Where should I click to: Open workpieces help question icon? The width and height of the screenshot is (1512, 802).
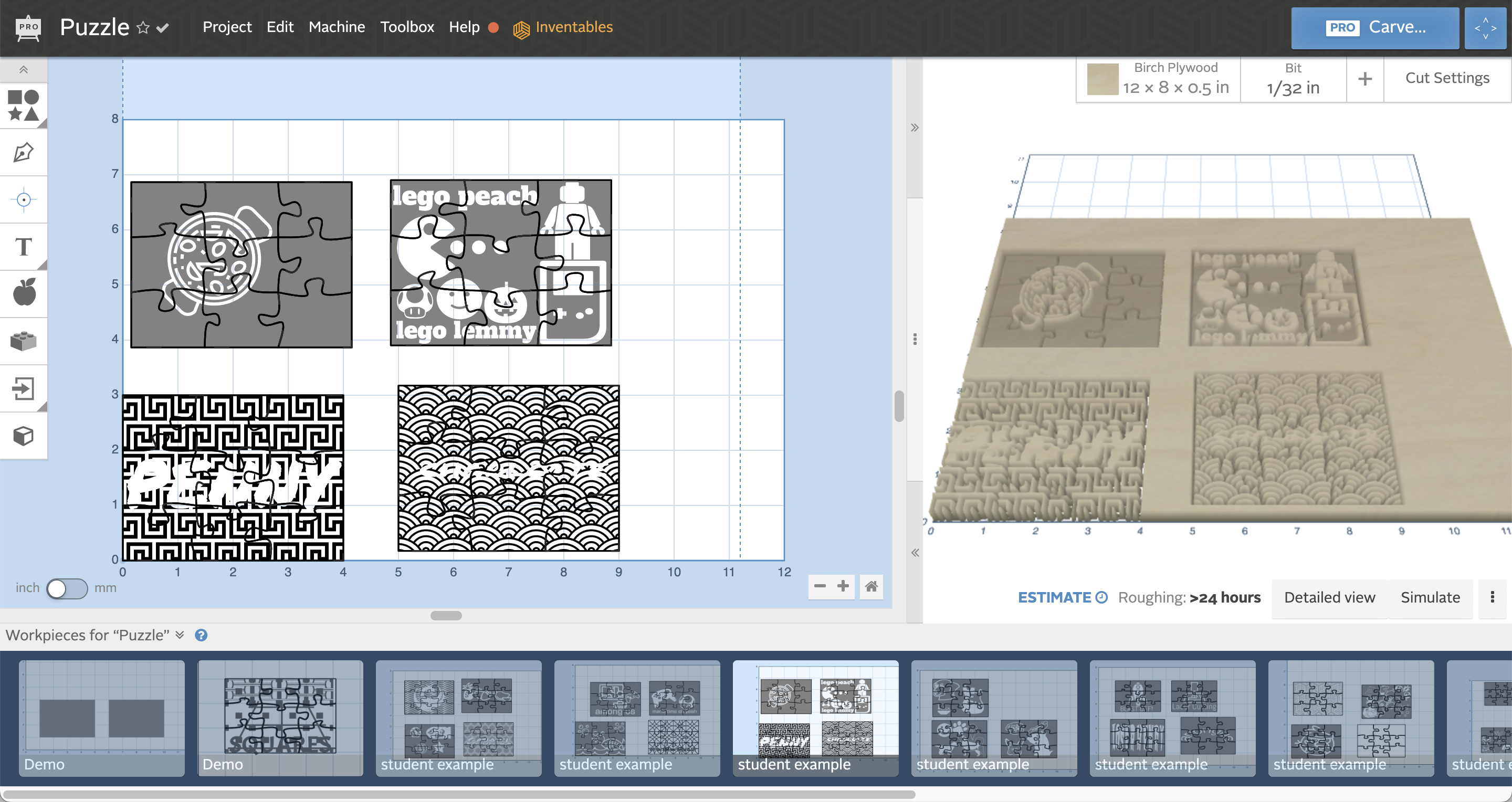tap(201, 636)
